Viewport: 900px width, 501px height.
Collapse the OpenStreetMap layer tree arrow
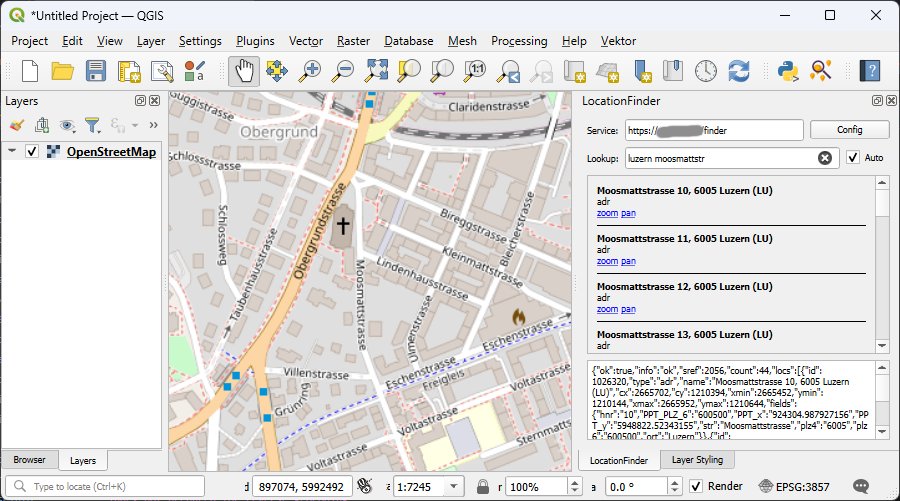pos(12,151)
